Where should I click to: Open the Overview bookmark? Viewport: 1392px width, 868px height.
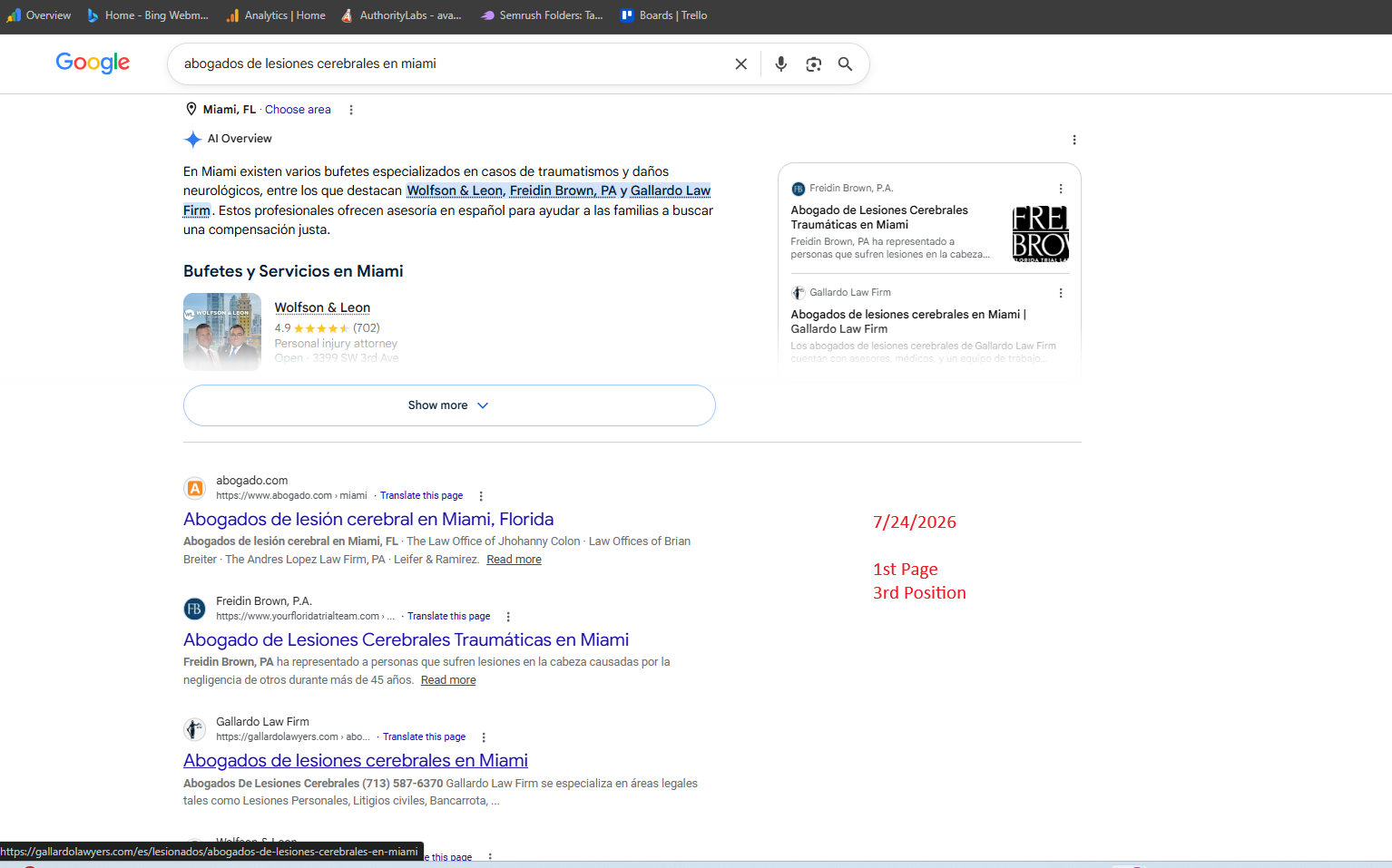pos(39,15)
